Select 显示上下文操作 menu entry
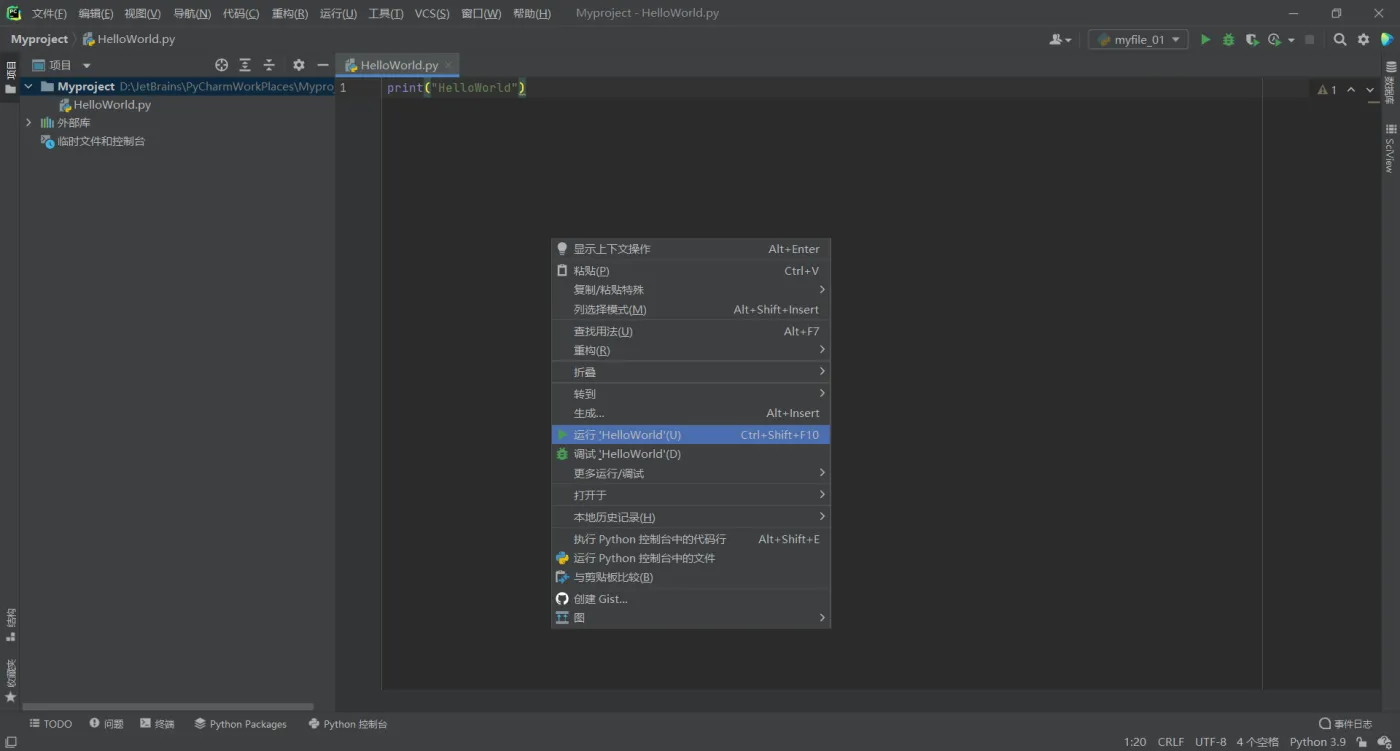The height and width of the screenshot is (751, 1400). click(x=691, y=249)
